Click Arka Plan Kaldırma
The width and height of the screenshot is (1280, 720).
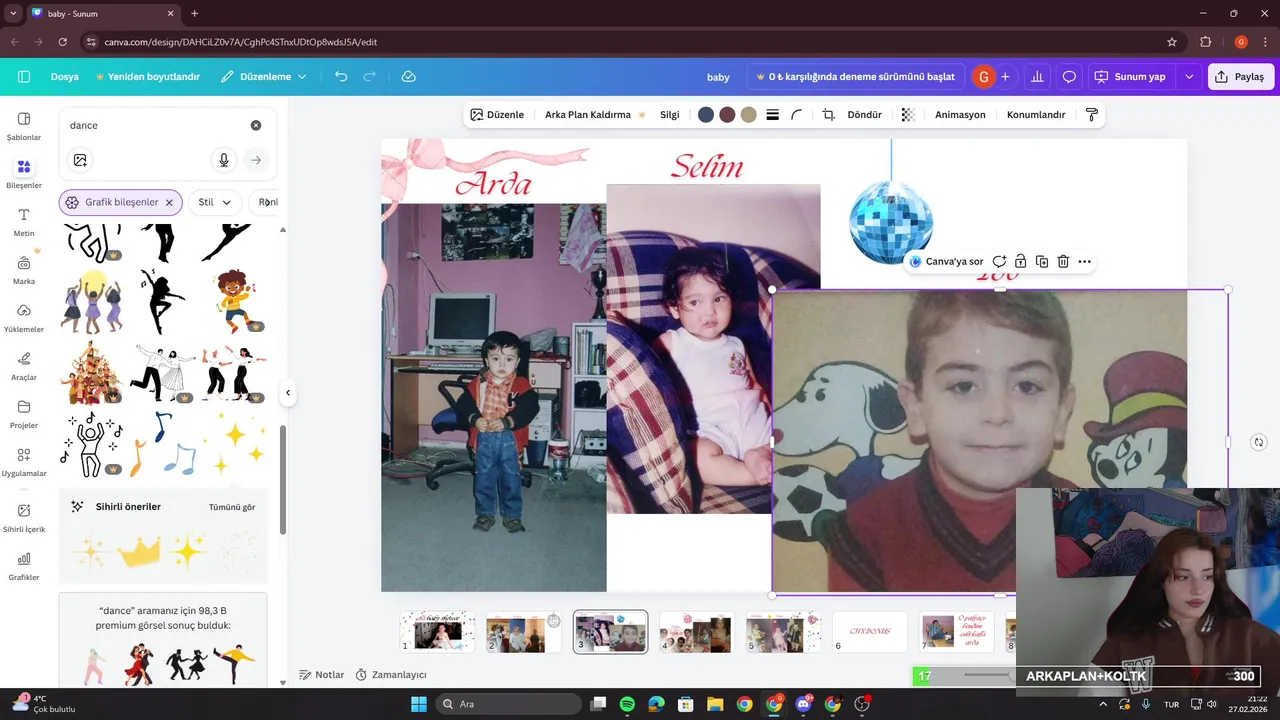coord(595,115)
